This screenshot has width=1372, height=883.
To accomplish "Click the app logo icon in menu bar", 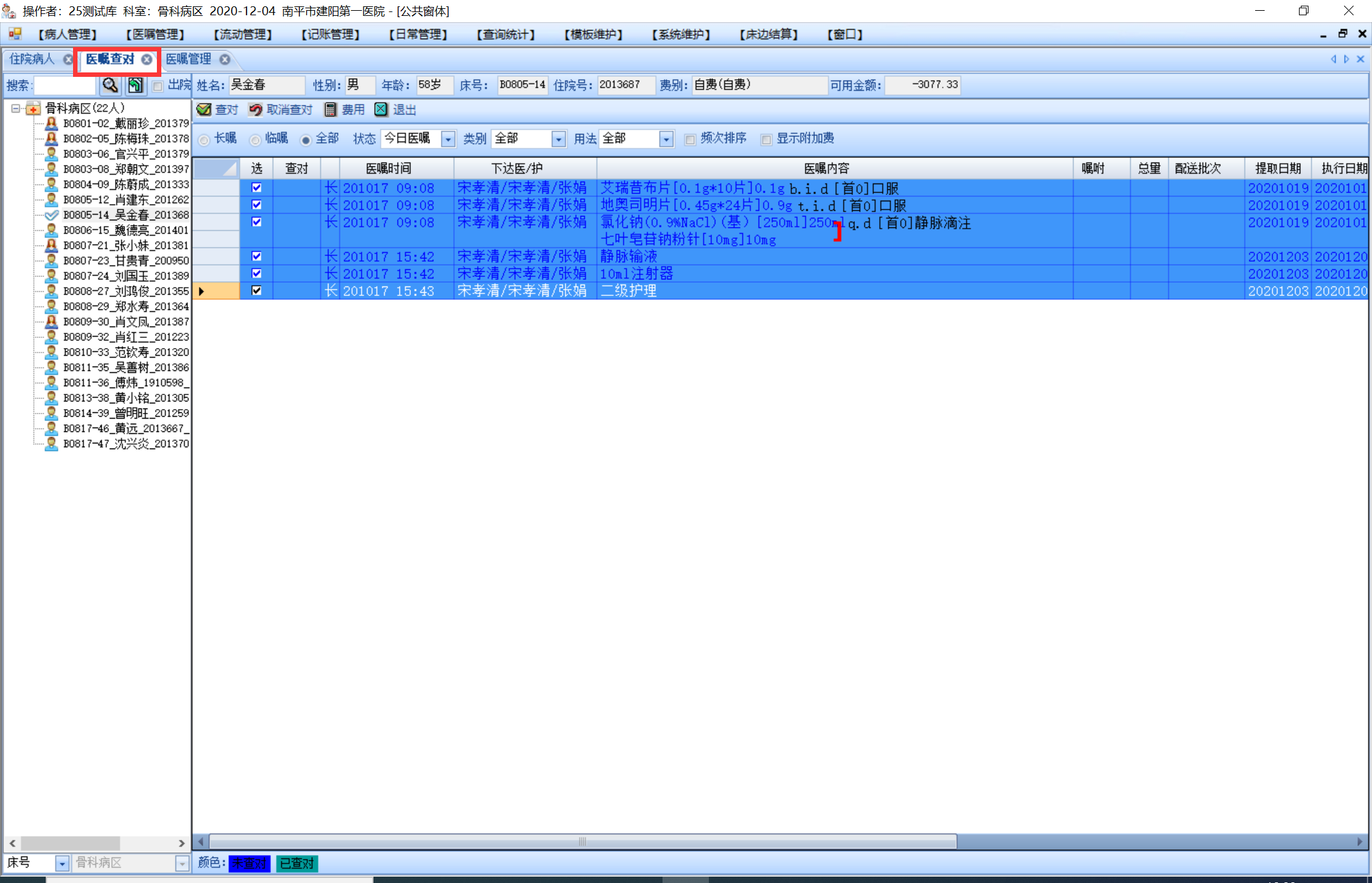I will [x=15, y=34].
